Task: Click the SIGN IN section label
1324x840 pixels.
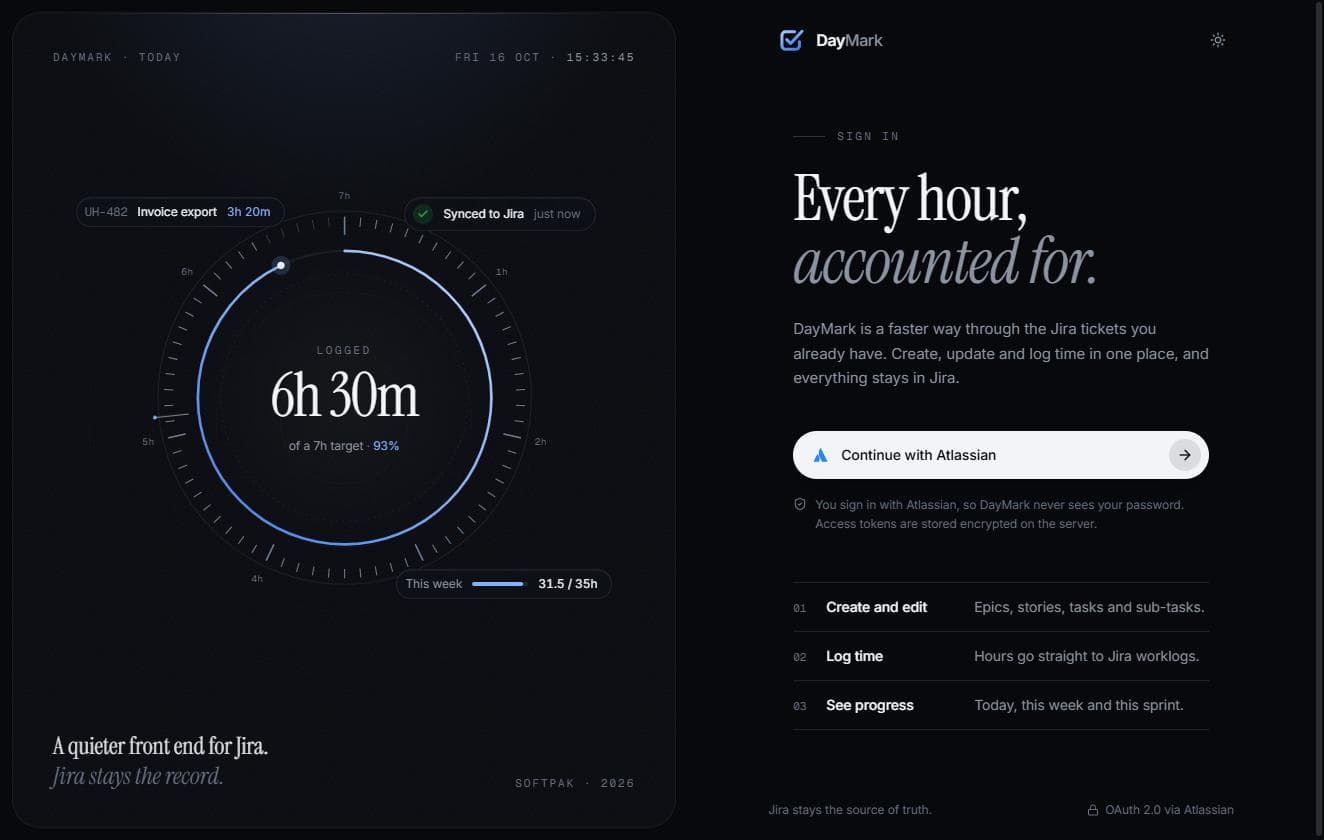Action: (x=868, y=136)
